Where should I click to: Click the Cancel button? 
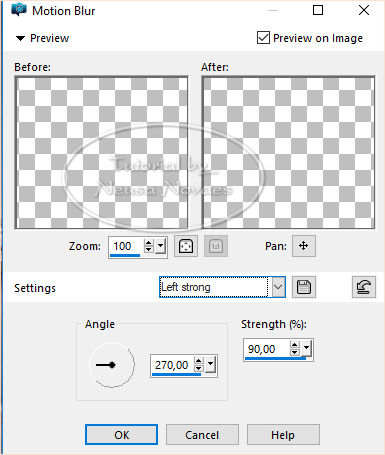pyautogui.click(x=202, y=435)
